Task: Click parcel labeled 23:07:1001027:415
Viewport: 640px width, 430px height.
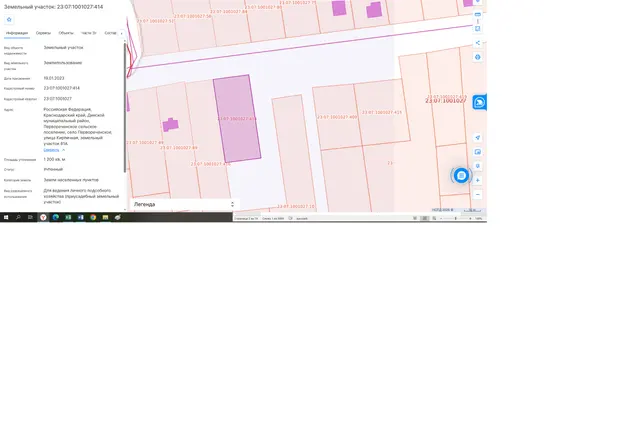Action: click(382, 112)
